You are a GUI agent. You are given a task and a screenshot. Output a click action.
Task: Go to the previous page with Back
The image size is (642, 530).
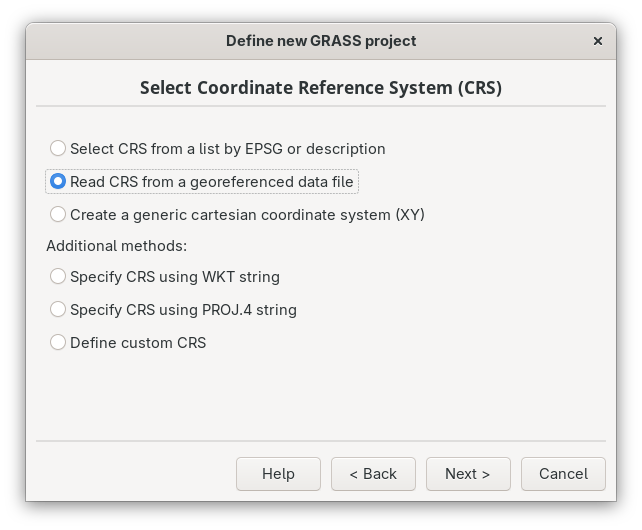click(373, 474)
